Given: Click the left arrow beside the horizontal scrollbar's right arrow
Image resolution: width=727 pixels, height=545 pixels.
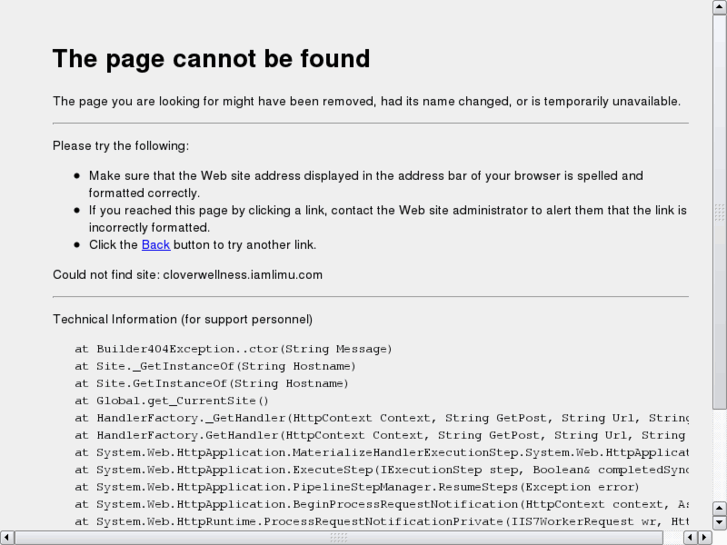Looking at the screenshot, I should [x=689, y=537].
